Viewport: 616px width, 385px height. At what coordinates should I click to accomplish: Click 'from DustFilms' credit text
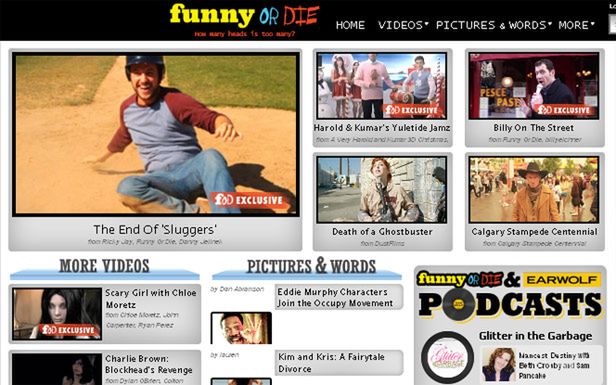pyautogui.click(x=382, y=244)
